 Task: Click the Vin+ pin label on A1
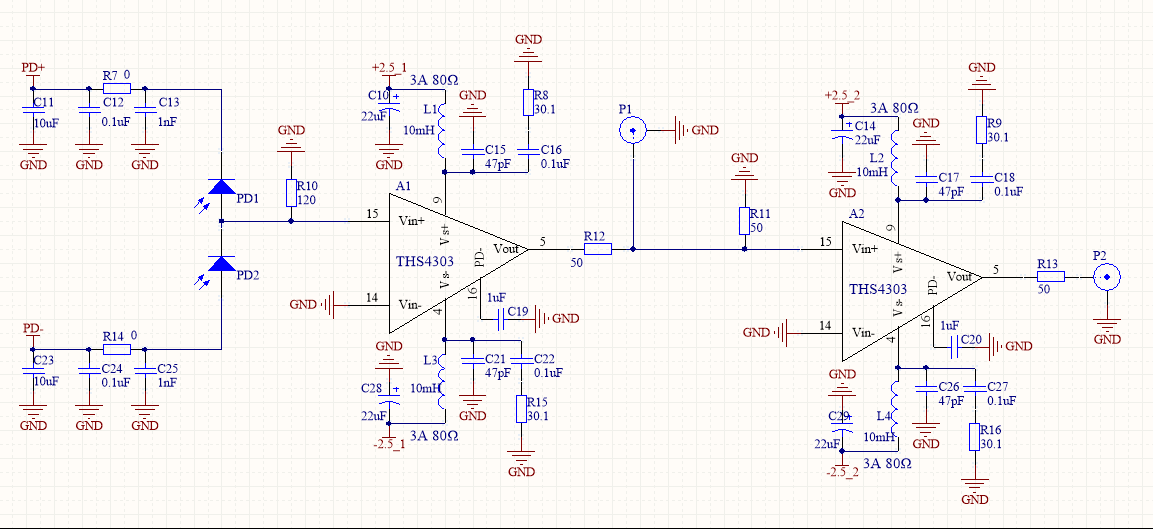click(x=410, y=220)
